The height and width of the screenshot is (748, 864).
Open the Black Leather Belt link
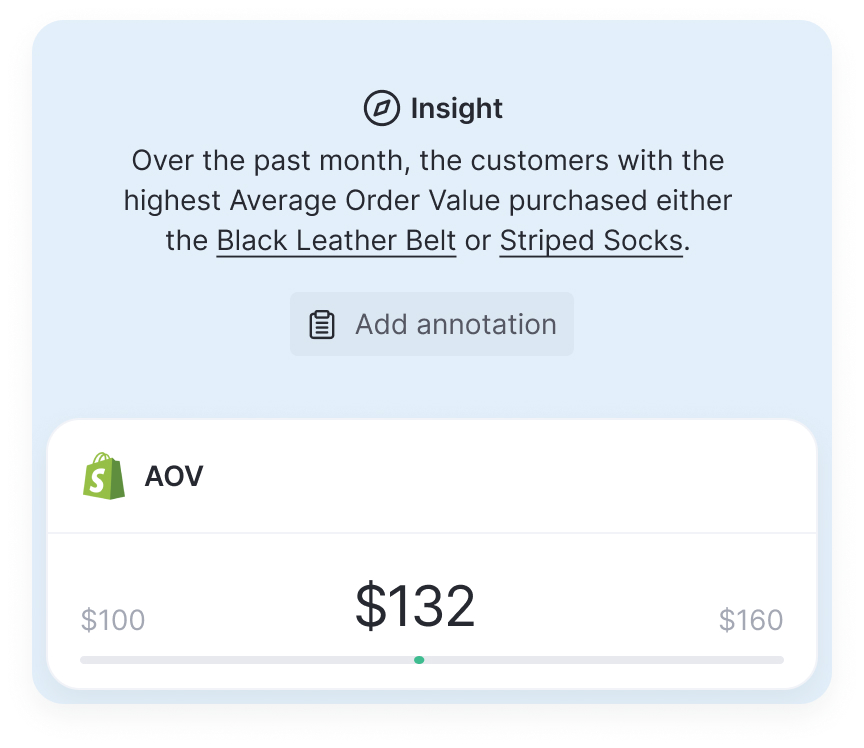pos(336,241)
